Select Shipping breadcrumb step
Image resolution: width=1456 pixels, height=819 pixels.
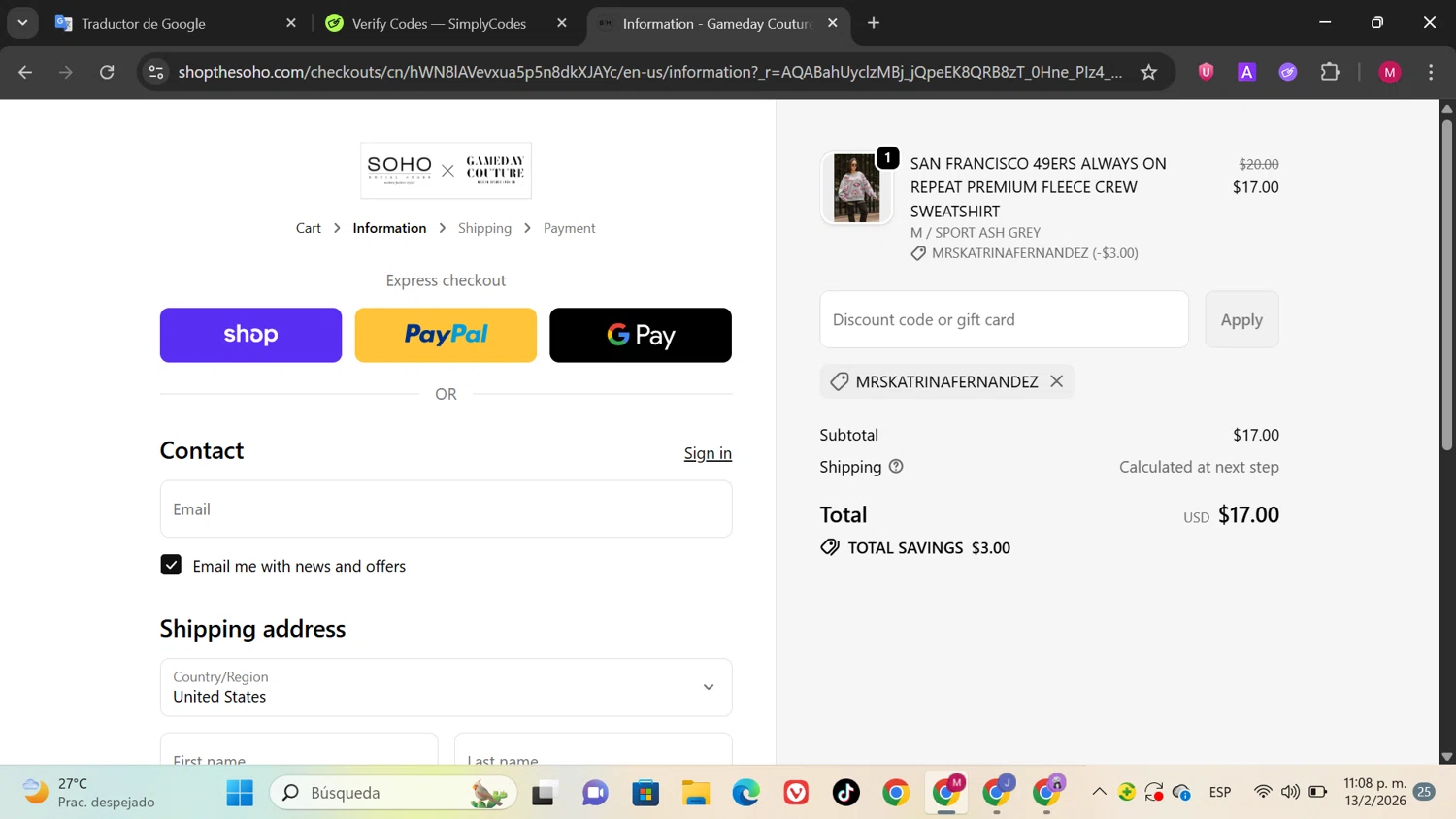(484, 228)
